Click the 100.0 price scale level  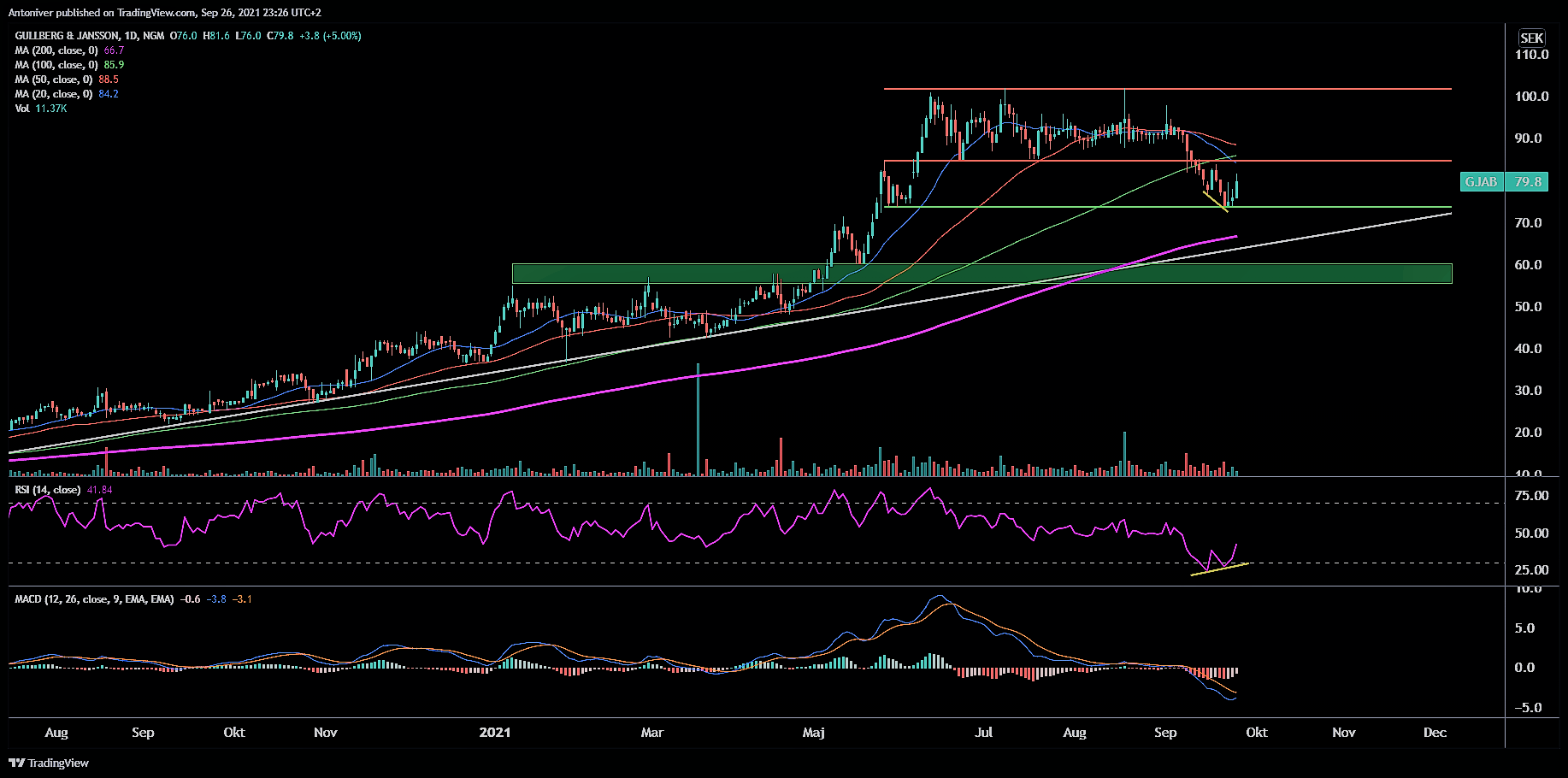tap(1531, 97)
